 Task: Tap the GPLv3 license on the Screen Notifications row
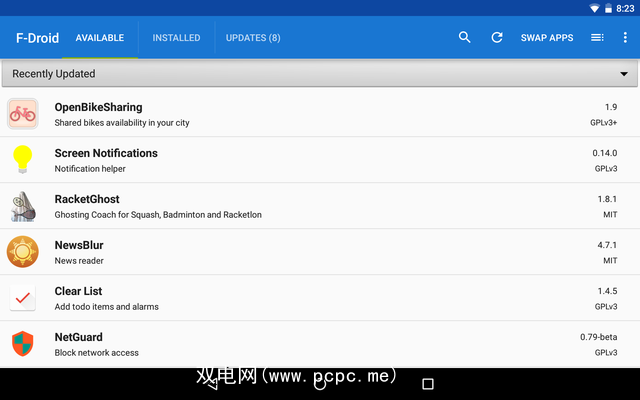(606, 169)
